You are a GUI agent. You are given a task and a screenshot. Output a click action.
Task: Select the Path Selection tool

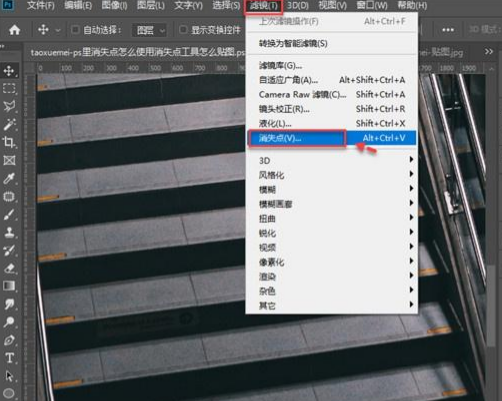point(9,376)
